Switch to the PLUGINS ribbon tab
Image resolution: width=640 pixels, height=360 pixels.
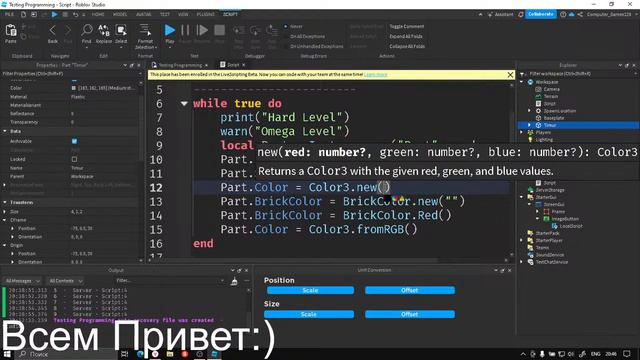(206, 14)
